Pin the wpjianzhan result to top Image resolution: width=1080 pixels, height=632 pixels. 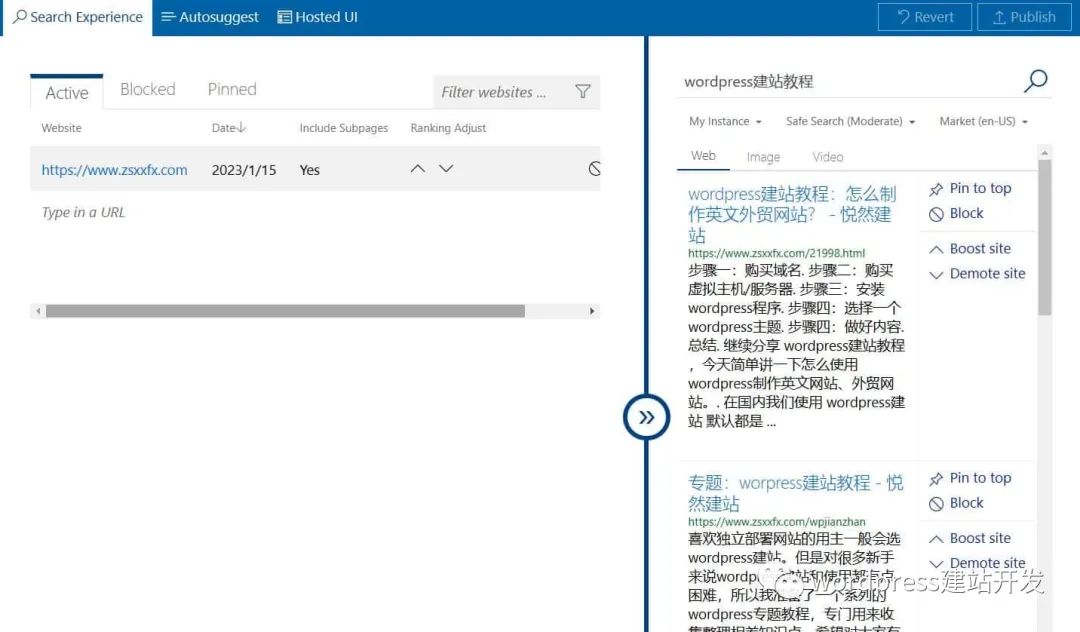(970, 478)
